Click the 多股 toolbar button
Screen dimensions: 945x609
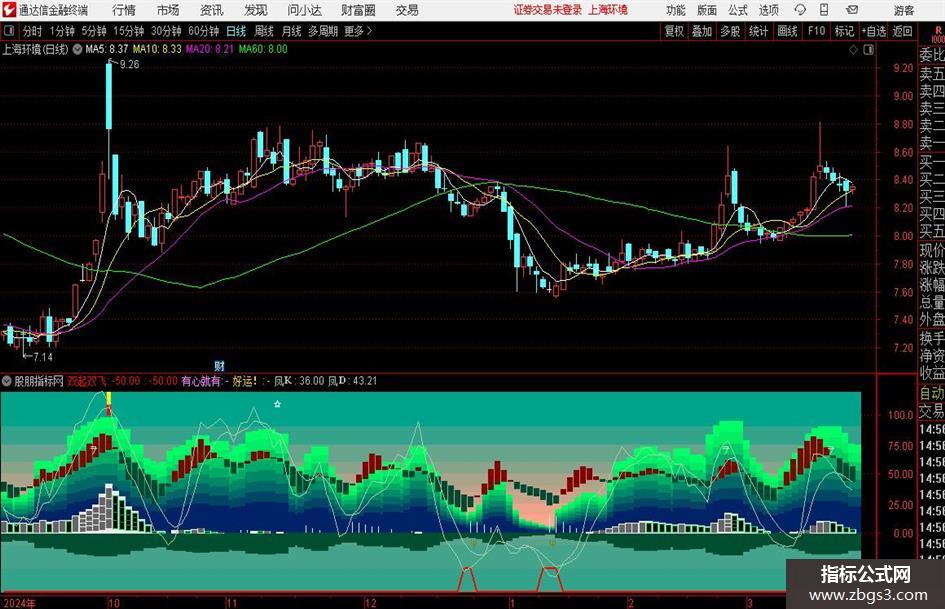pyautogui.click(x=730, y=31)
